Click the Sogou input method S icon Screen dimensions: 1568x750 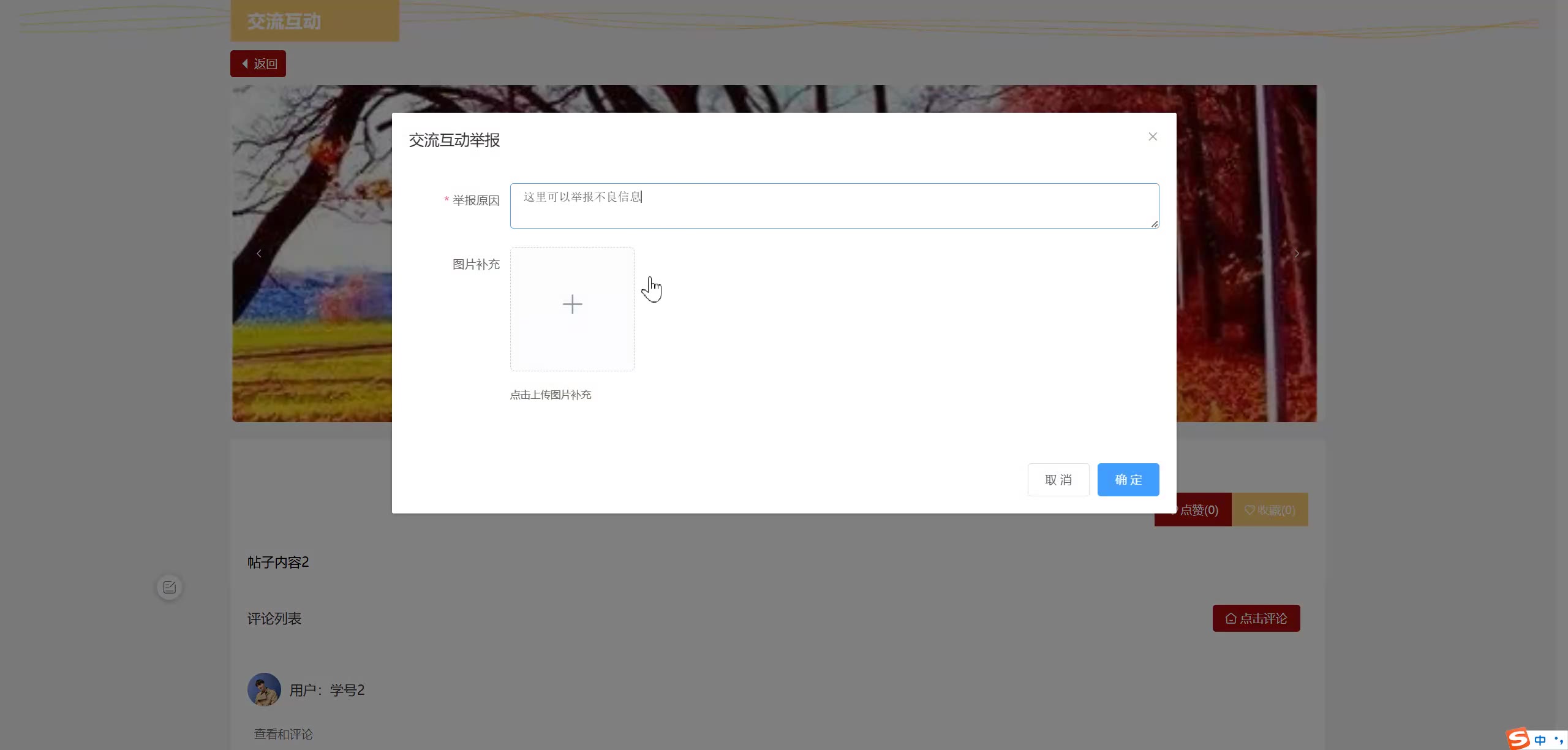[1519, 739]
